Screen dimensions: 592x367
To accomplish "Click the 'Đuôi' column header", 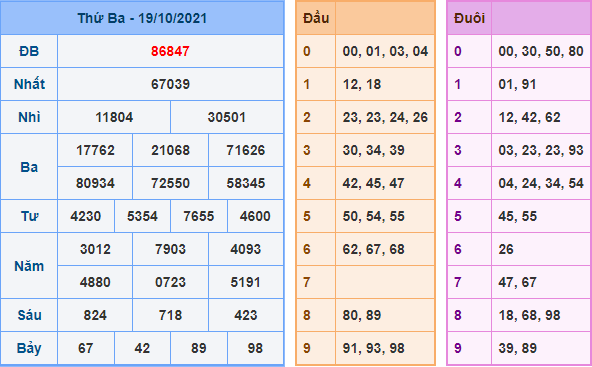I will 469,18.
